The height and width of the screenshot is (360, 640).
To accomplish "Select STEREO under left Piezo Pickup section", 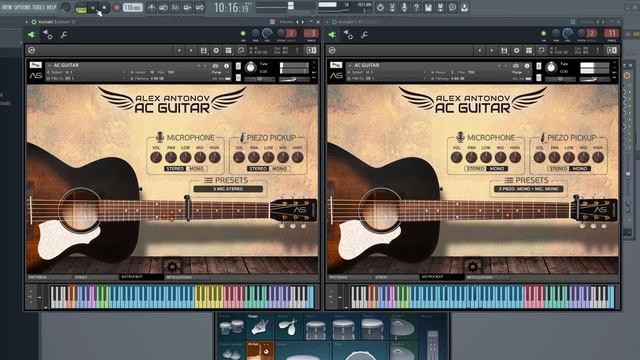I will 258,168.
